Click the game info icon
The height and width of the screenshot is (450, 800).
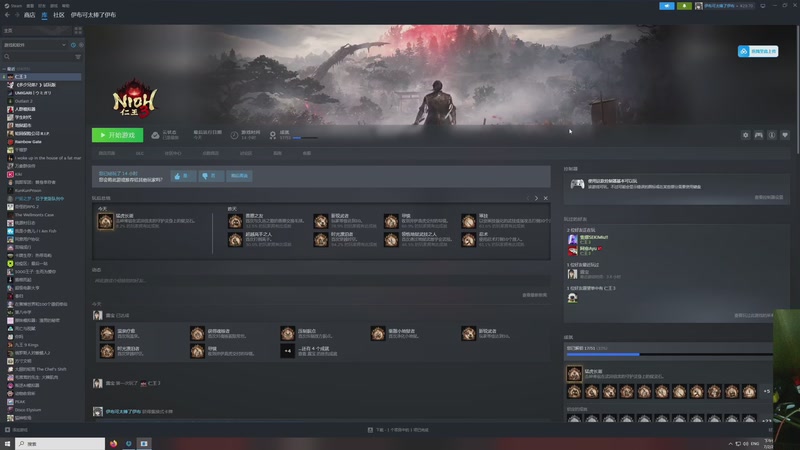[x=772, y=135]
